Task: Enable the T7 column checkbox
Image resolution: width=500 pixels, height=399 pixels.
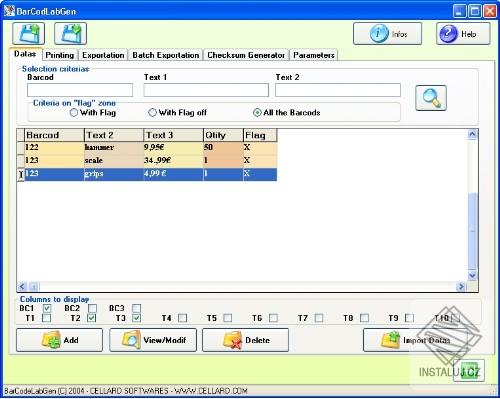Action: (x=319, y=318)
